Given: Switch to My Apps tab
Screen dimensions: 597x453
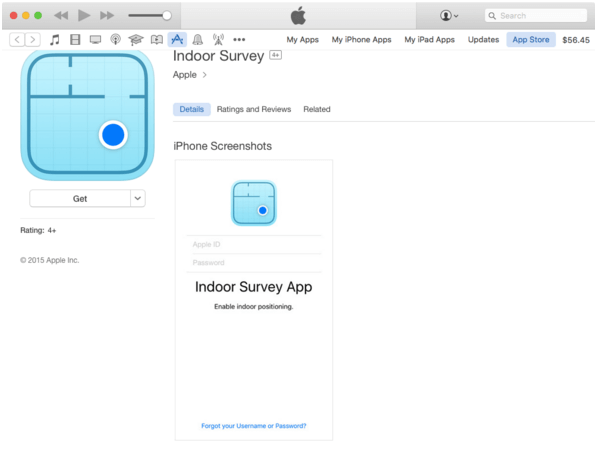Looking at the screenshot, I should pos(302,40).
